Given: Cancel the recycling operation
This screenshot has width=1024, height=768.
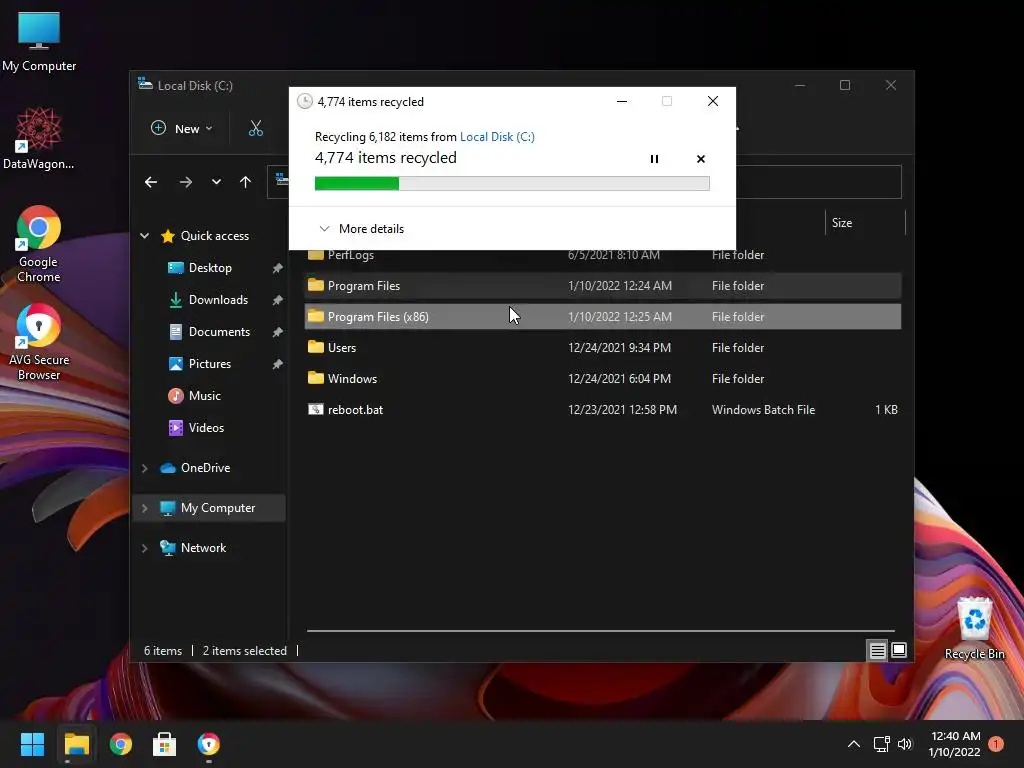Looking at the screenshot, I should (701, 159).
